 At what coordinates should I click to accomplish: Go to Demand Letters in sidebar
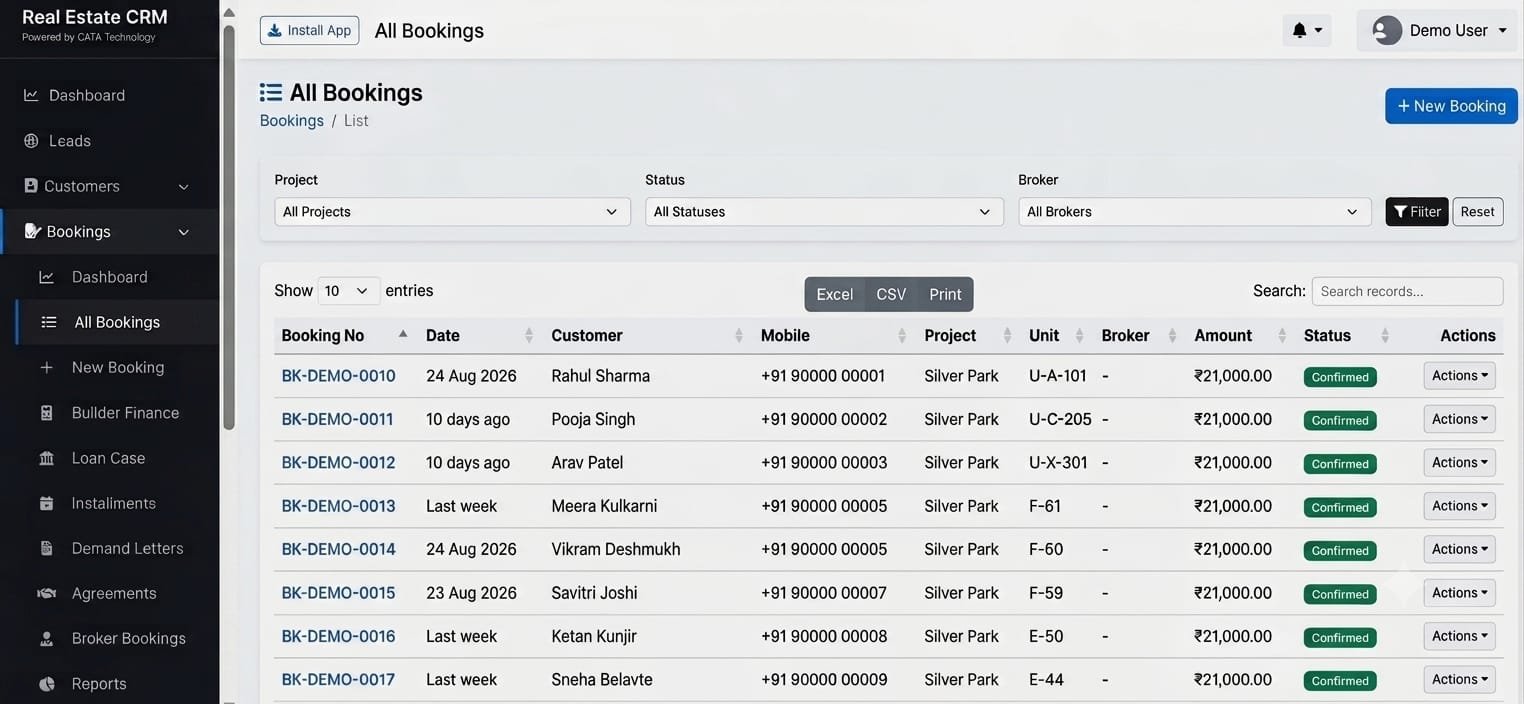[127, 548]
